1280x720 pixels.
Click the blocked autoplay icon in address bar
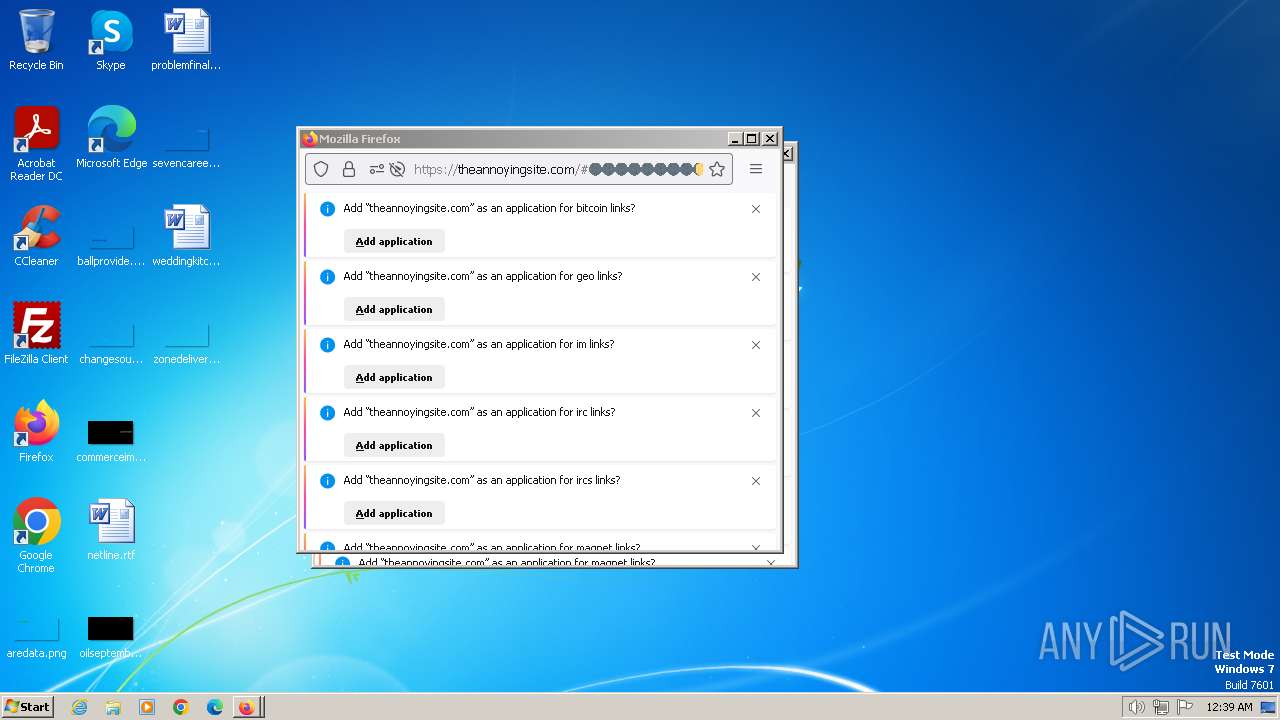tap(397, 170)
